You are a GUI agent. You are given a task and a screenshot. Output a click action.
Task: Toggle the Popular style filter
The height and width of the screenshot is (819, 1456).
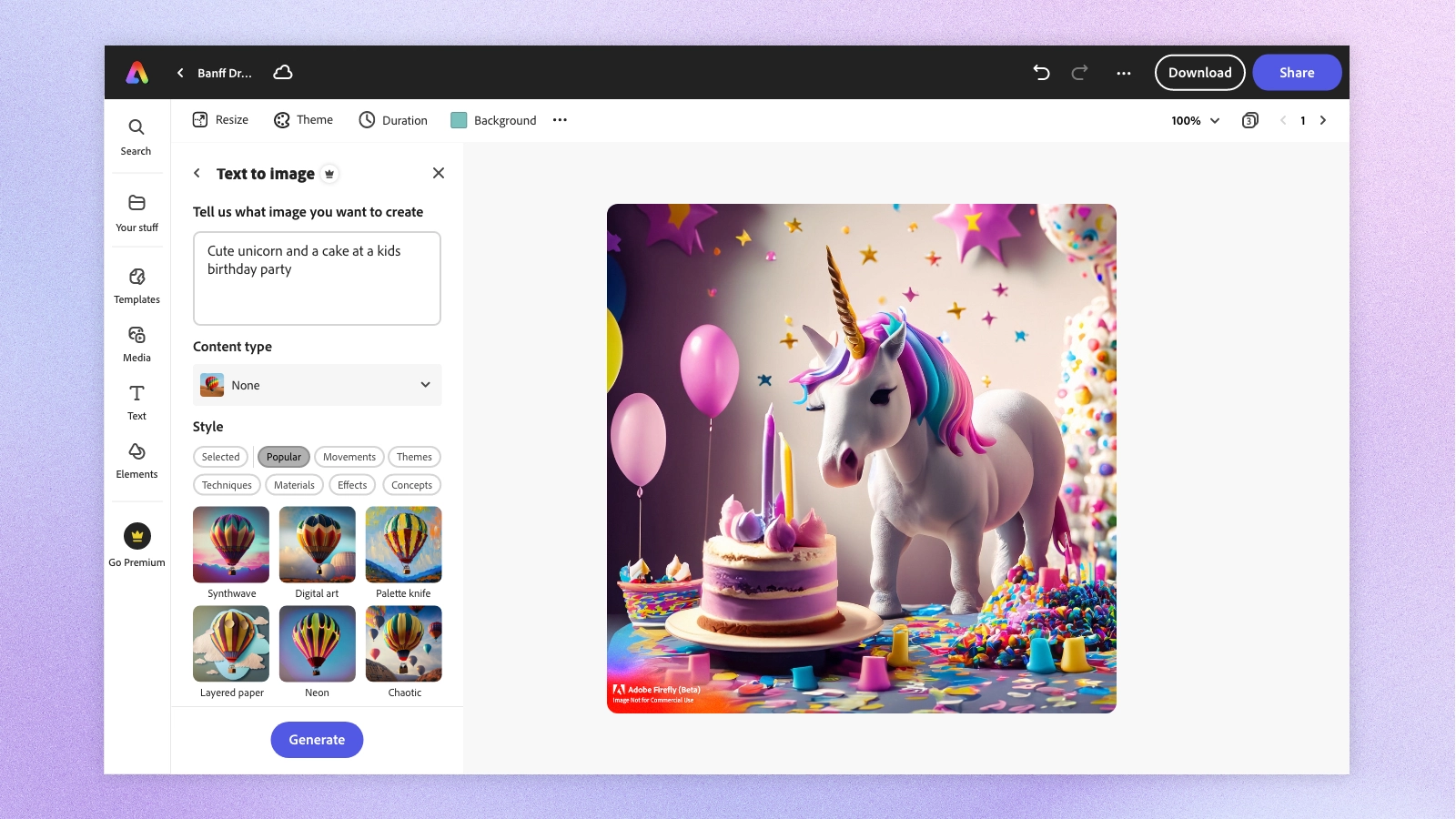point(284,457)
